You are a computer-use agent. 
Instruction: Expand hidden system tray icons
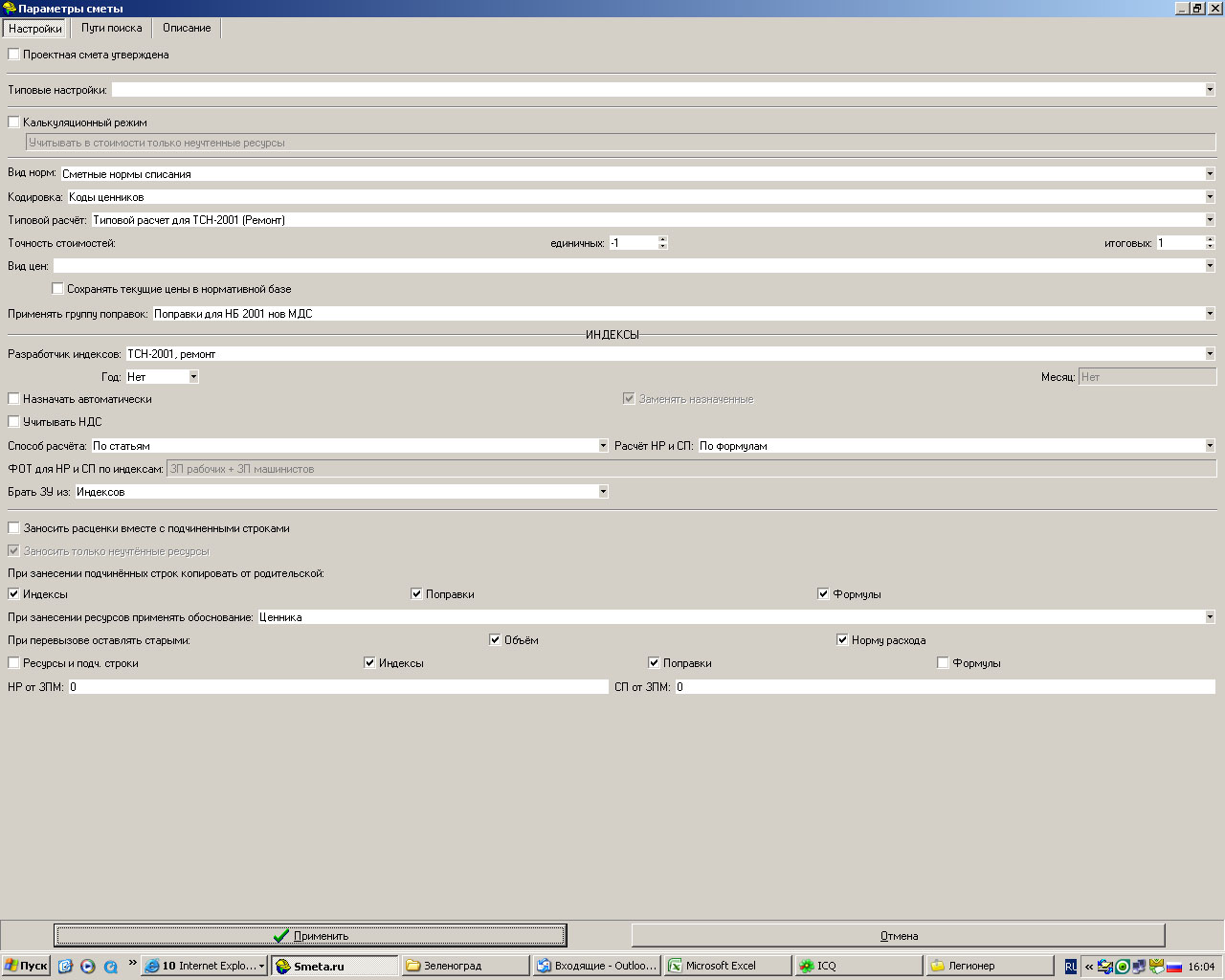pos(1089,967)
